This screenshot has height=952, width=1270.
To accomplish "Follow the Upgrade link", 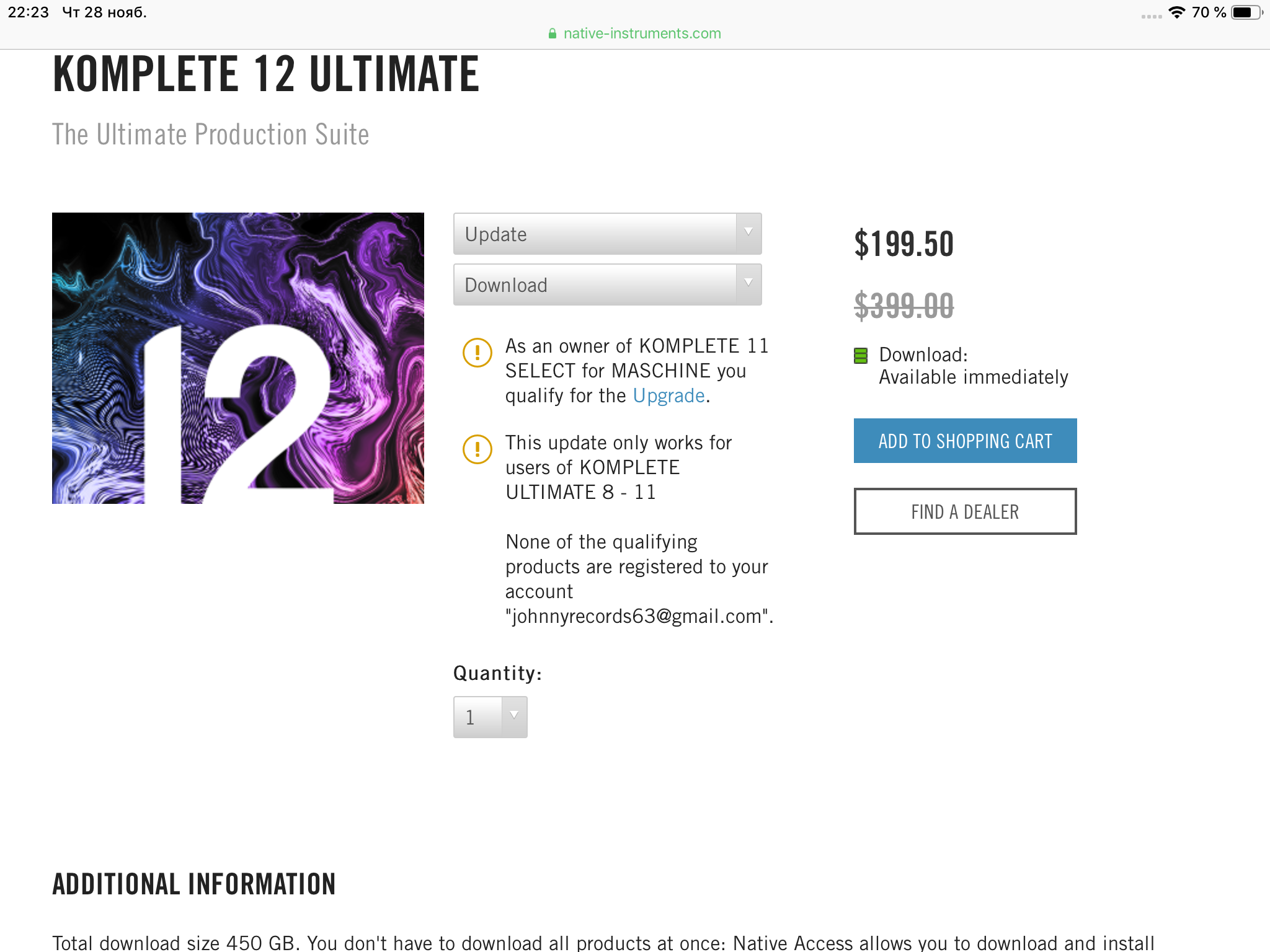I will [668, 395].
